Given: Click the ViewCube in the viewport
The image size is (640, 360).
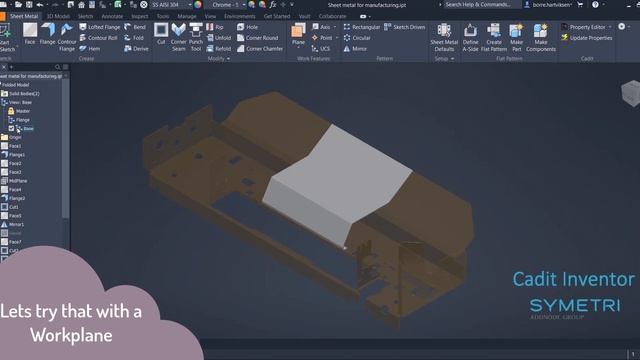Looking at the screenshot, I should [631, 93].
